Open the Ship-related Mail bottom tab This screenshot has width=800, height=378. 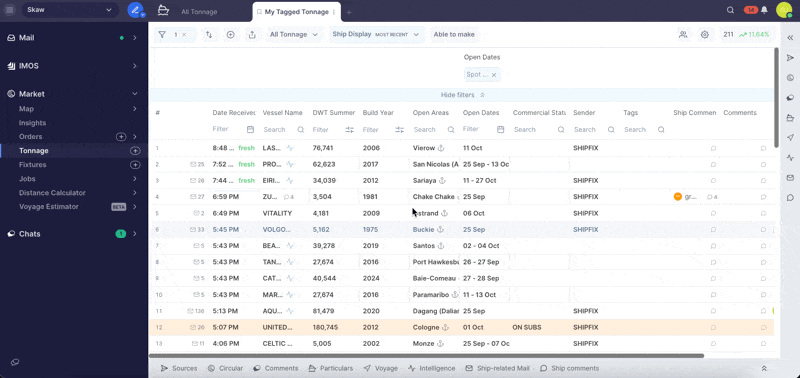[498, 368]
